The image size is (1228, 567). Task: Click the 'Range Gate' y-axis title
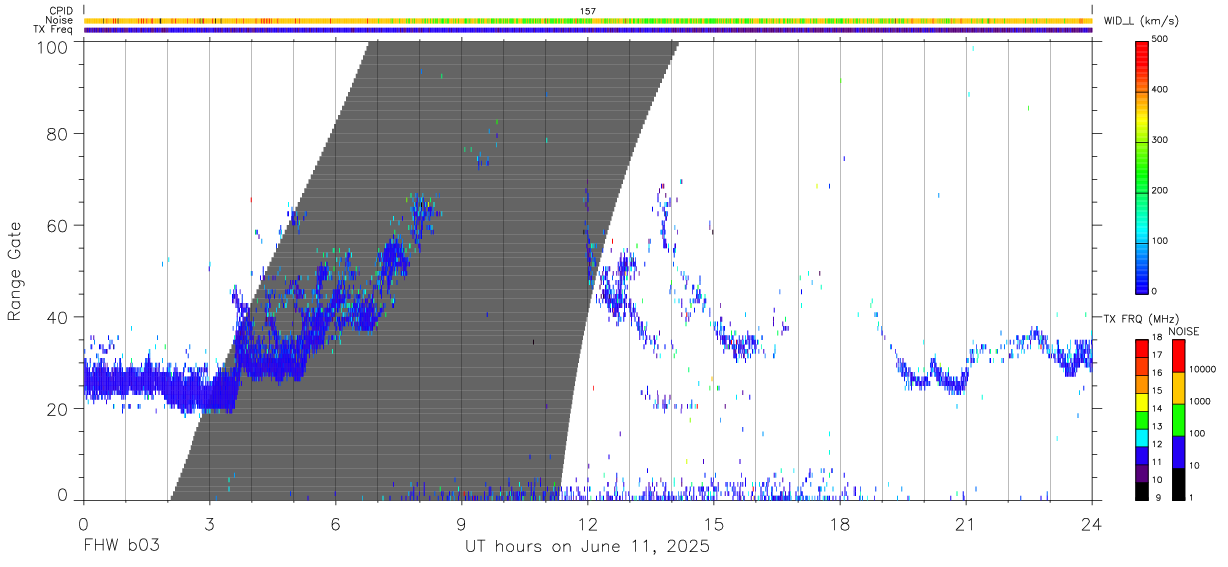(15, 271)
